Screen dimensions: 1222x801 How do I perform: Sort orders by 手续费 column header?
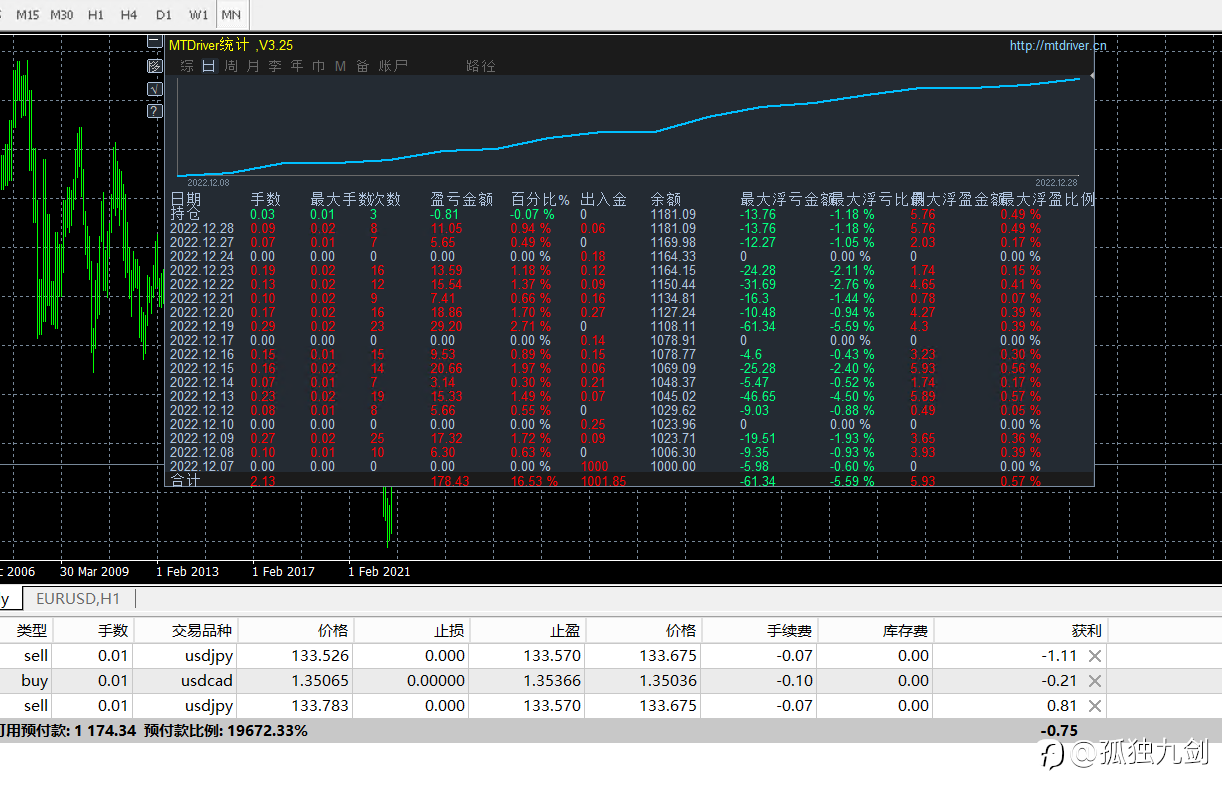tap(790, 630)
